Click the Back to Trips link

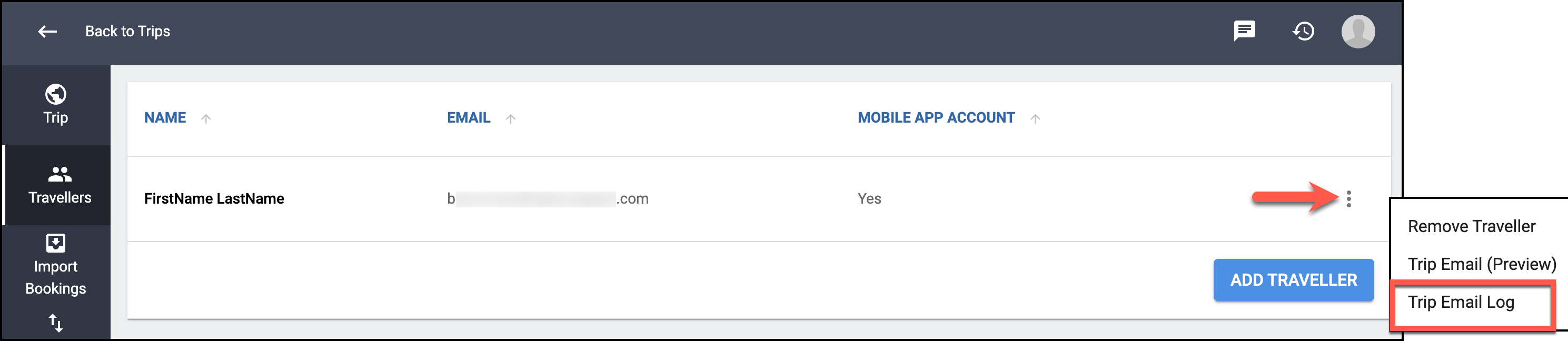click(x=128, y=32)
